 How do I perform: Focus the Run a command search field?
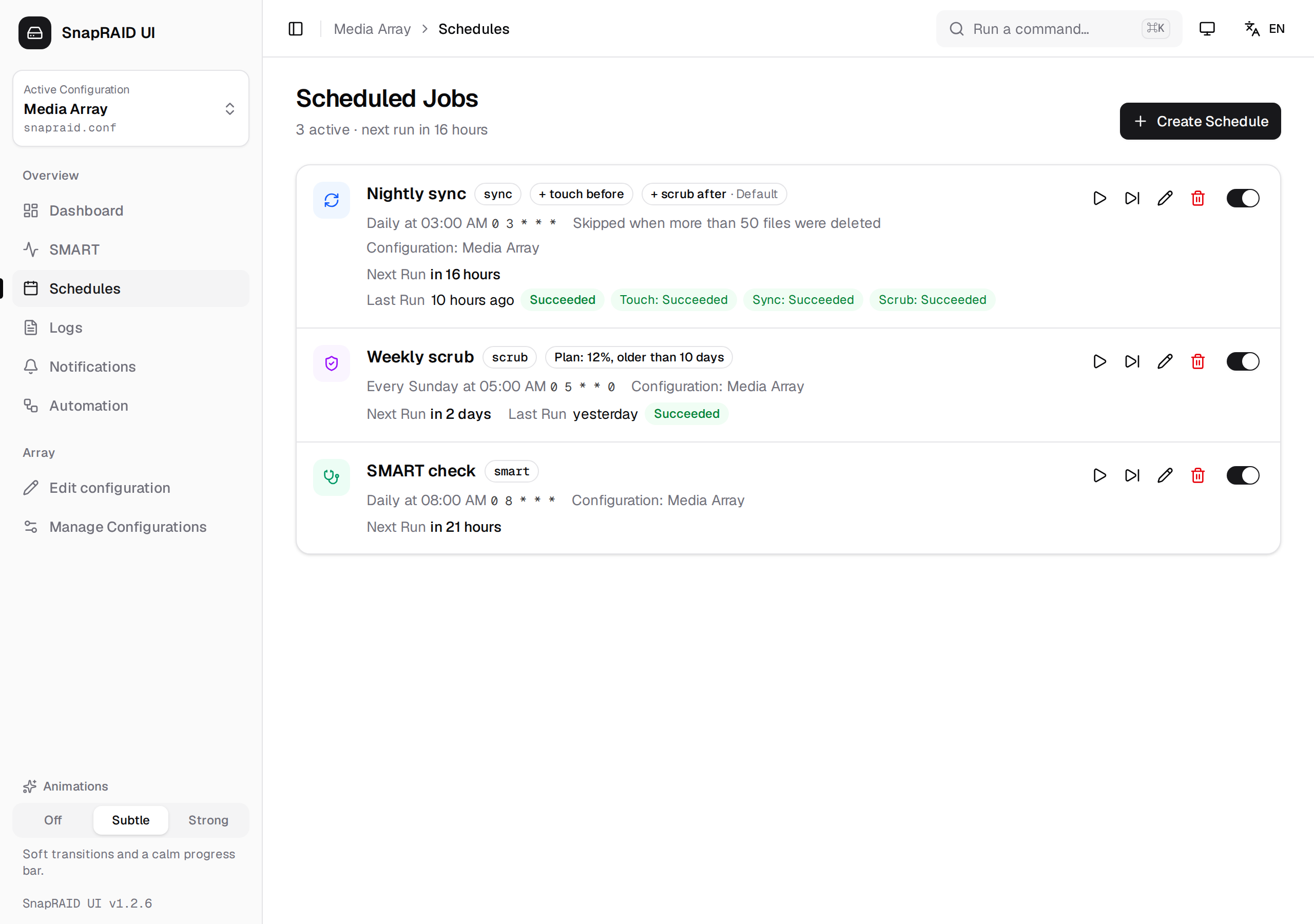[x=1059, y=29]
